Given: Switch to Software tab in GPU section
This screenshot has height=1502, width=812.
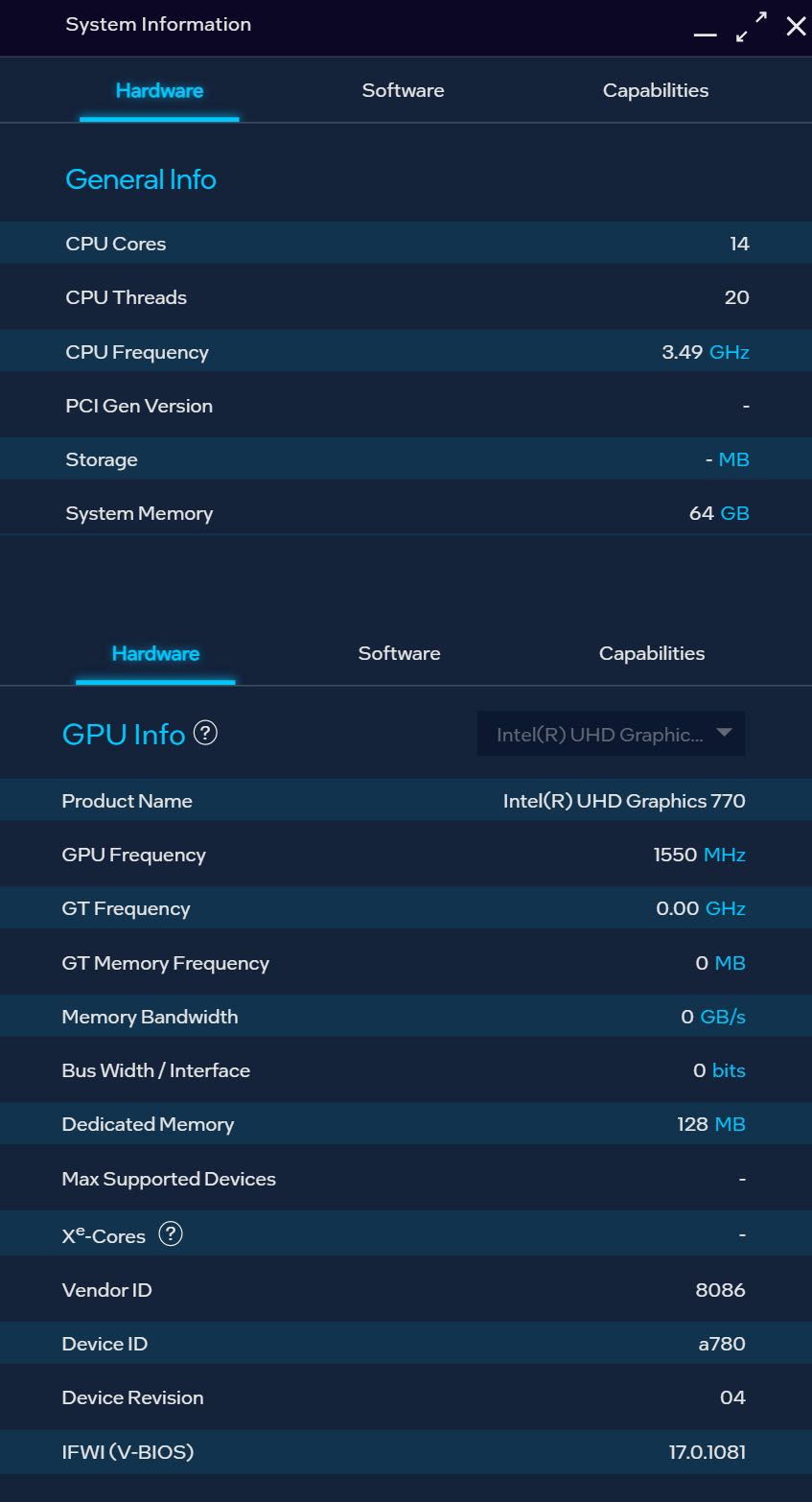Looking at the screenshot, I should tap(399, 653).
